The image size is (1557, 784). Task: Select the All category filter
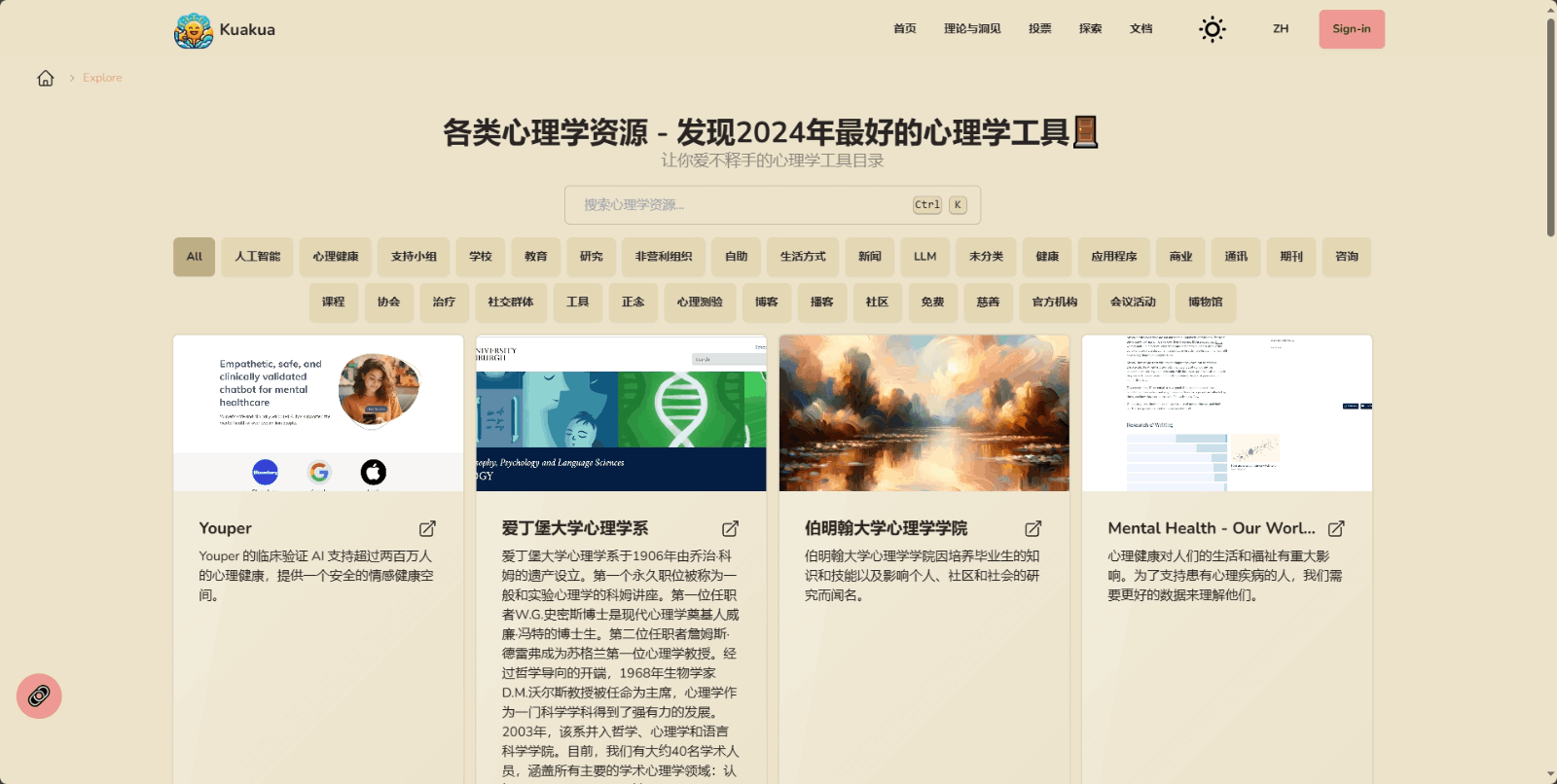[194, 257]
